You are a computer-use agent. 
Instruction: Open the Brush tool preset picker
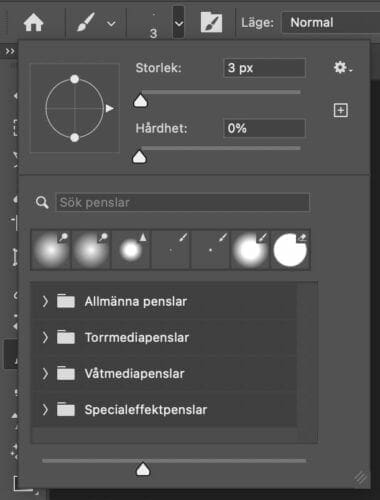tap(96, 23)
